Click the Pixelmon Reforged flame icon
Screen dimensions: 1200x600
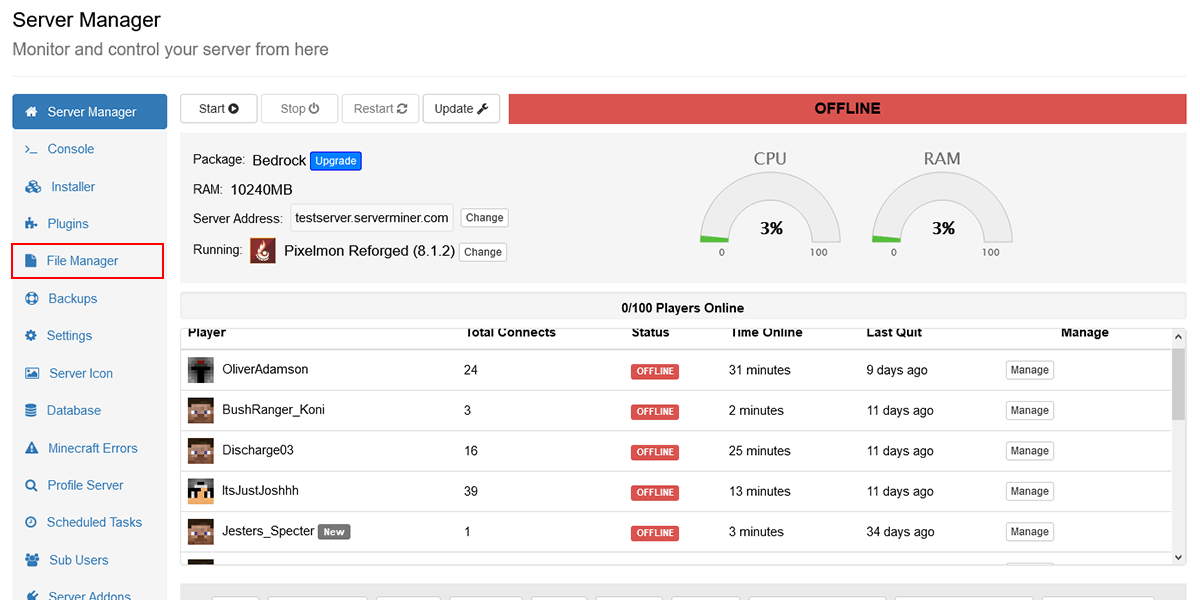coord(263,251)
